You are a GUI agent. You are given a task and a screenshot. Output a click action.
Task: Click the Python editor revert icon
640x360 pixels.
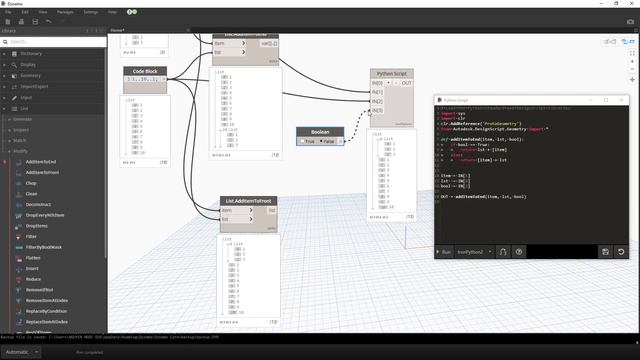click(621, 252)
